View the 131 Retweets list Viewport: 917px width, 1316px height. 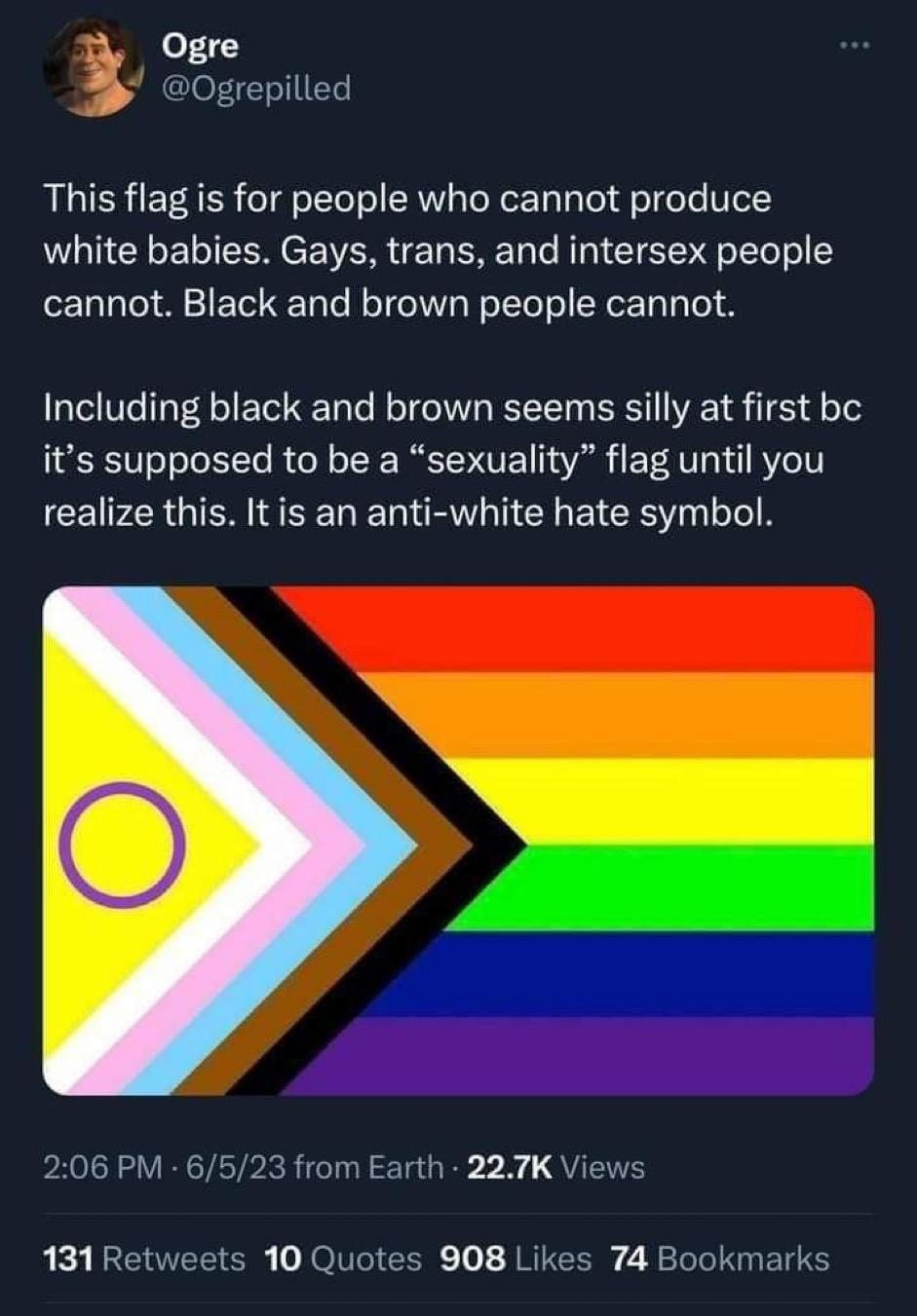(x=144, y=1259)
